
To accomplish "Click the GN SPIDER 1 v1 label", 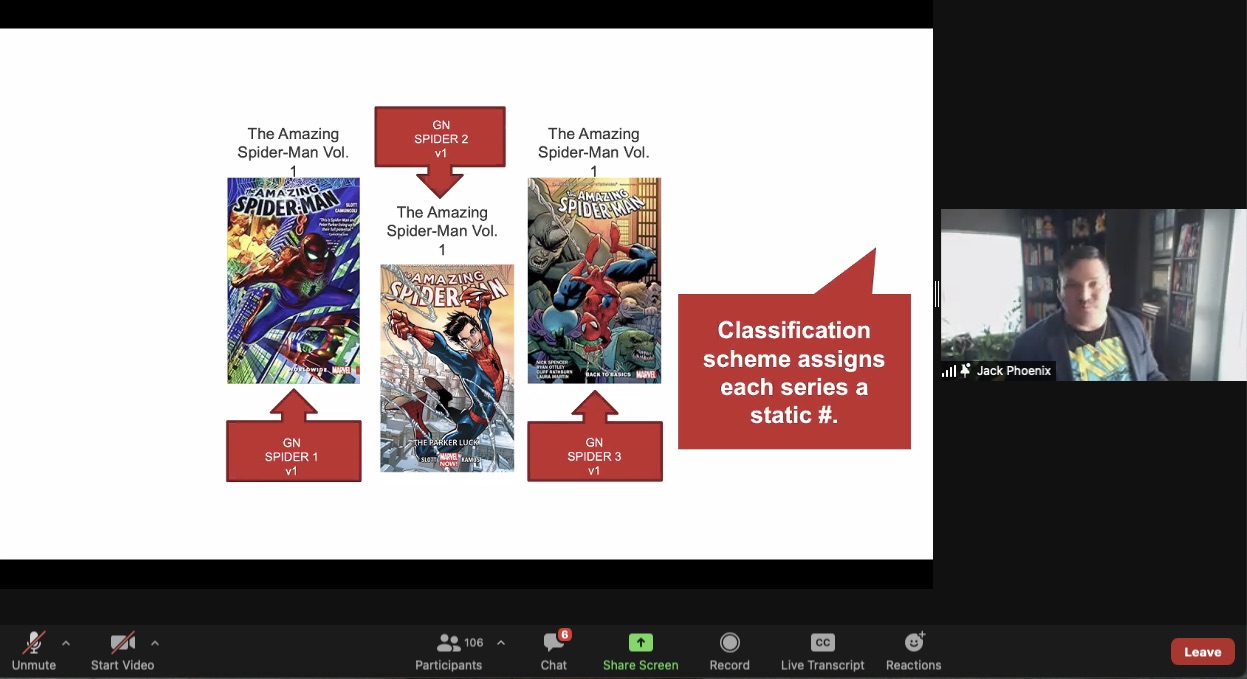I will [x=292, y=457].
